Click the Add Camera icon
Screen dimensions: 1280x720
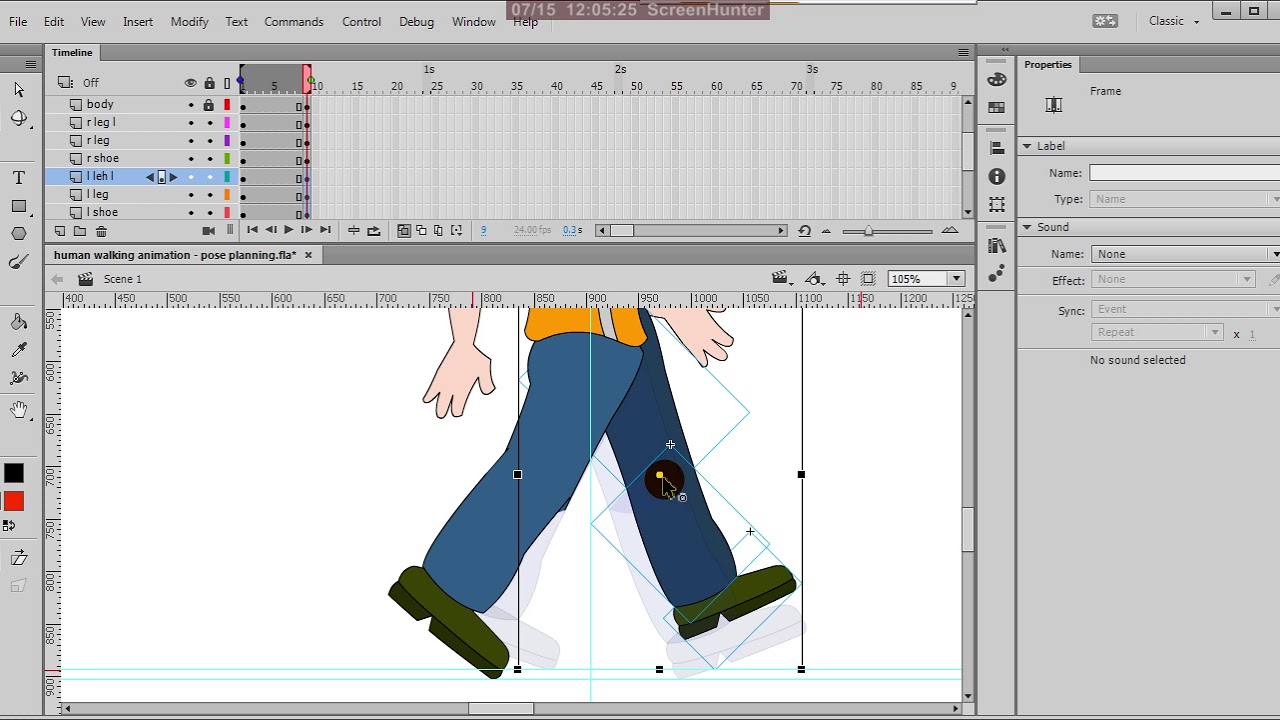[208, 231]
